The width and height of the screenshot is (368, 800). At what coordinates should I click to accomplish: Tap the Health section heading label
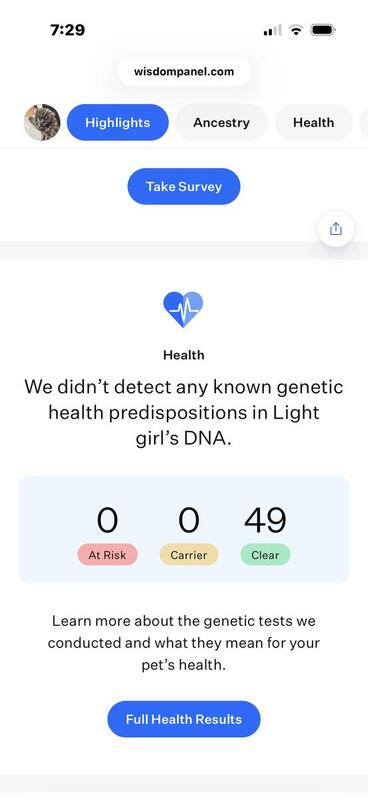pos(184,355)
